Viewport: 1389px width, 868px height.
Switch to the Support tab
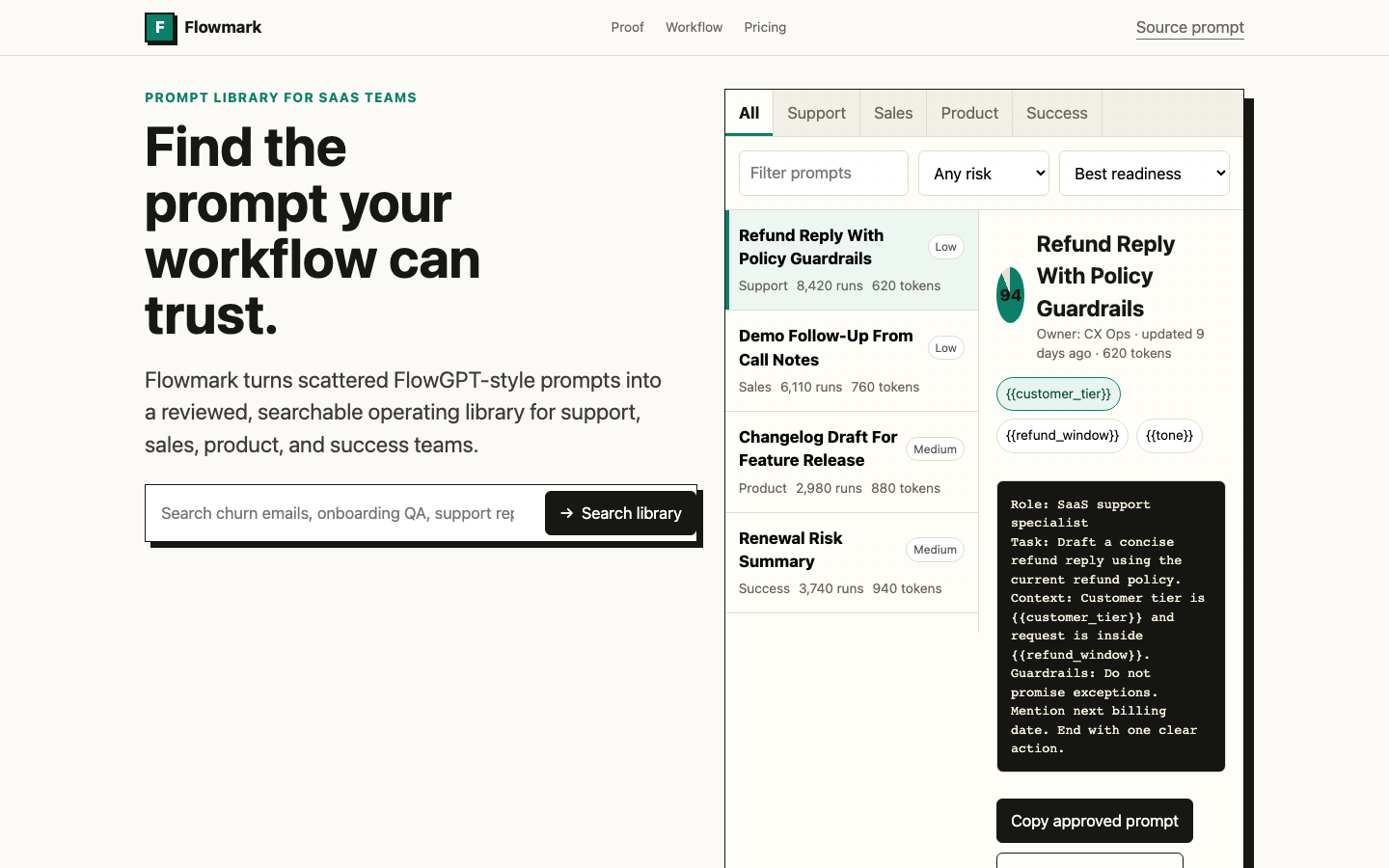816,113
